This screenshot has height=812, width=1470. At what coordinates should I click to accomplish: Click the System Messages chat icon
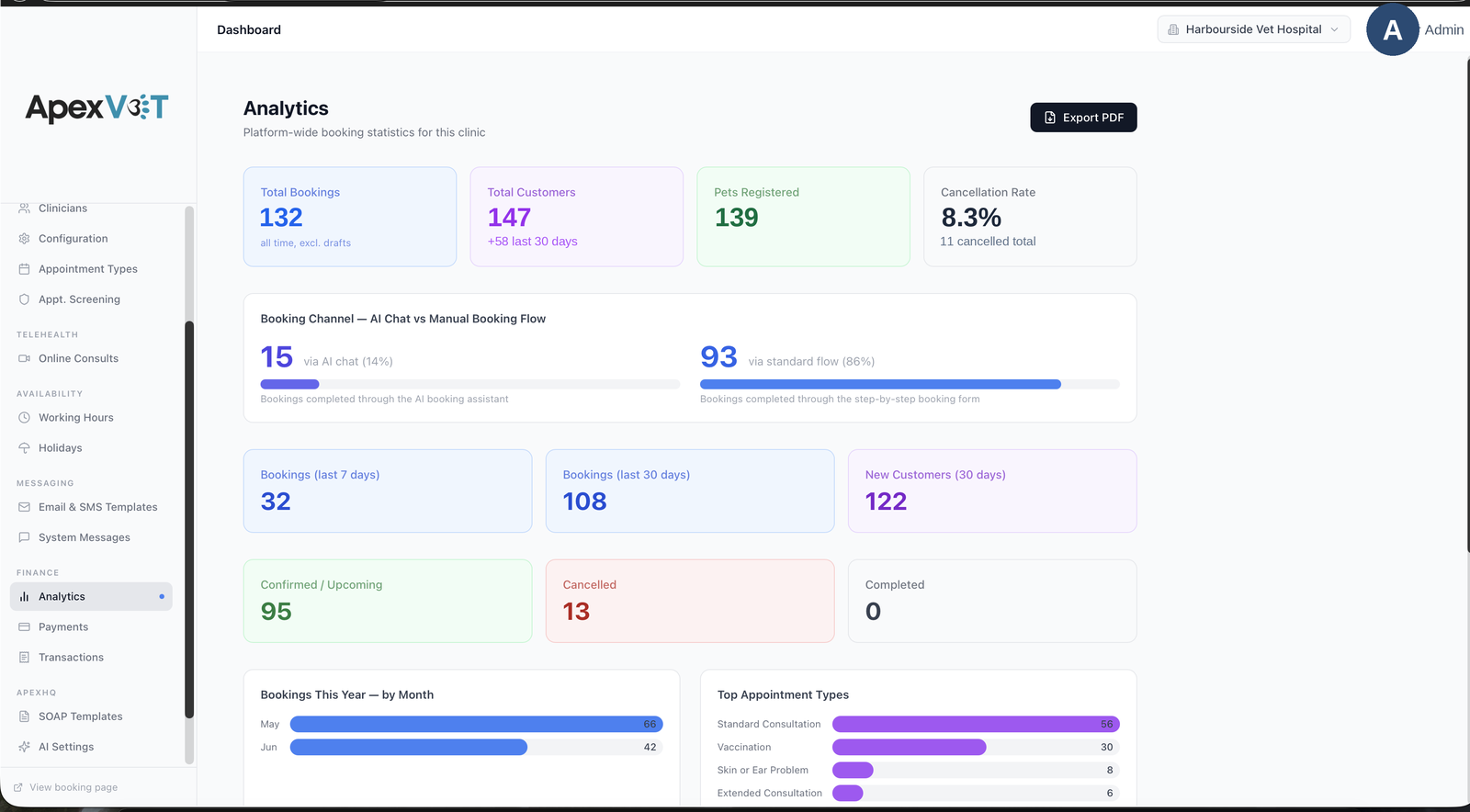[24, 537]
